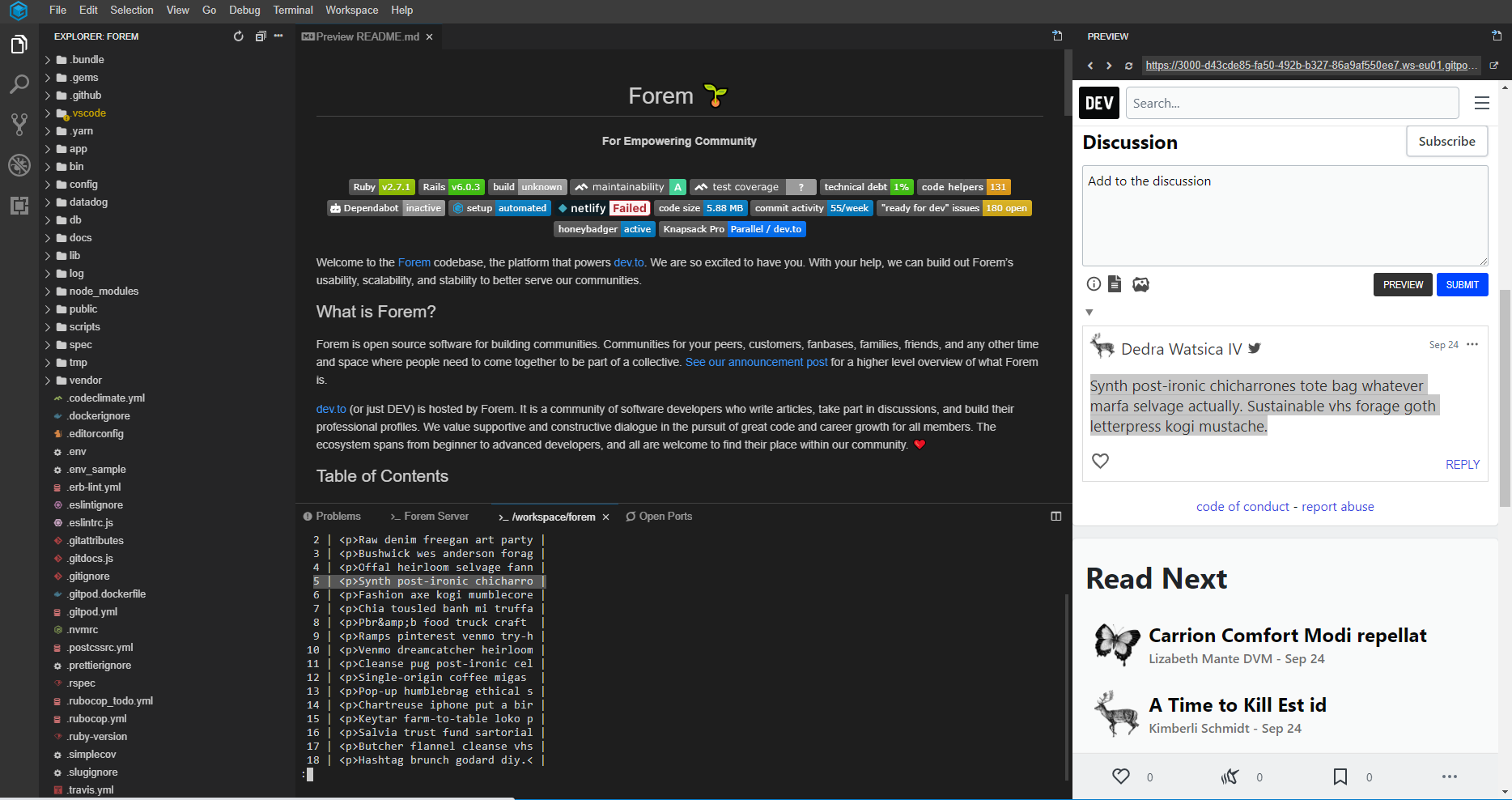
Task: Open the Selection menu
Action: click(132, 11)
